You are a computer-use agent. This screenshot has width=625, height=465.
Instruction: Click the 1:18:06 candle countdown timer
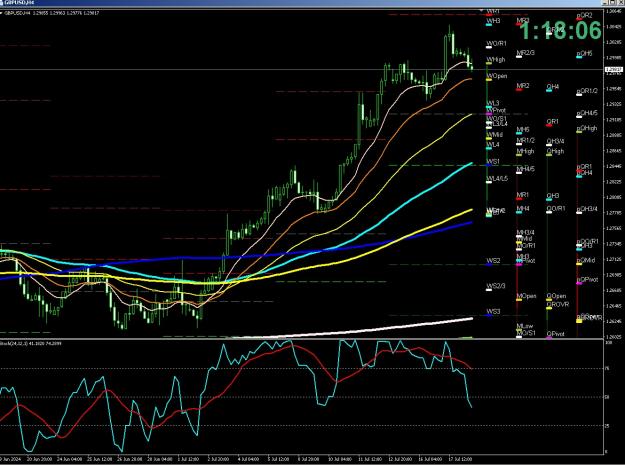[560, 30]
